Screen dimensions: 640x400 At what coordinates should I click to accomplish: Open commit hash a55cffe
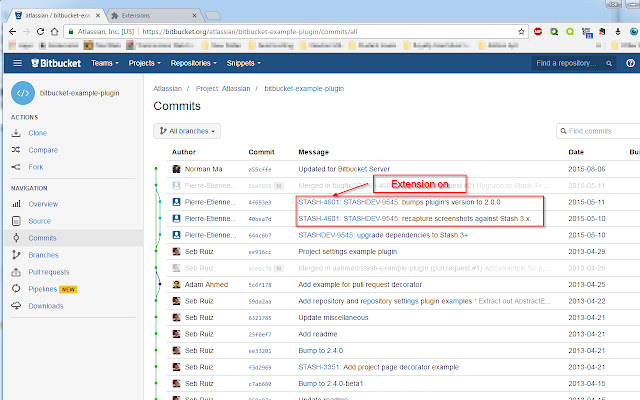click(x=260, y=169)
